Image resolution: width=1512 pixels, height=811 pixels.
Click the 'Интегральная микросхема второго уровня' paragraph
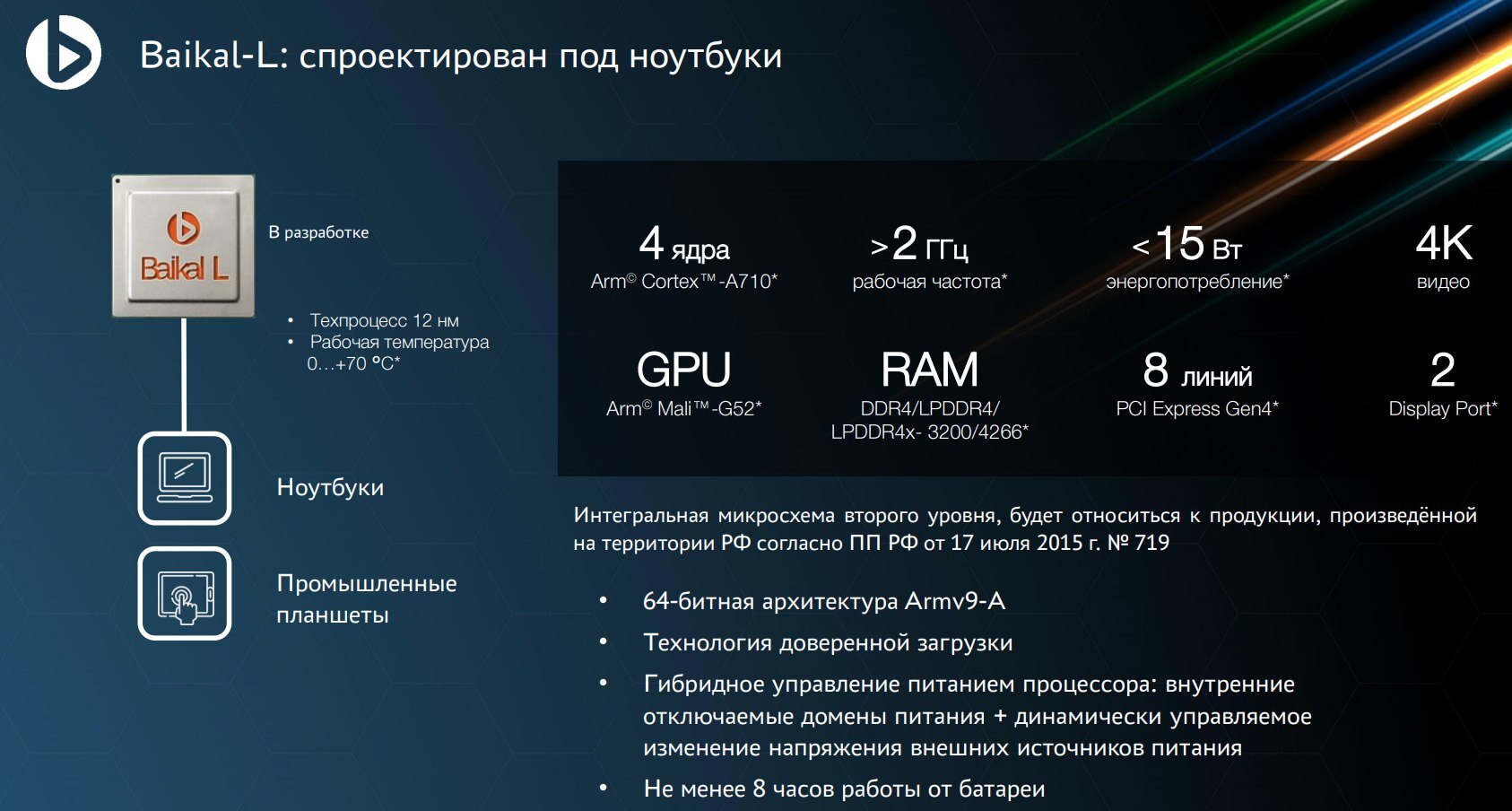(x=1025, y=528)
